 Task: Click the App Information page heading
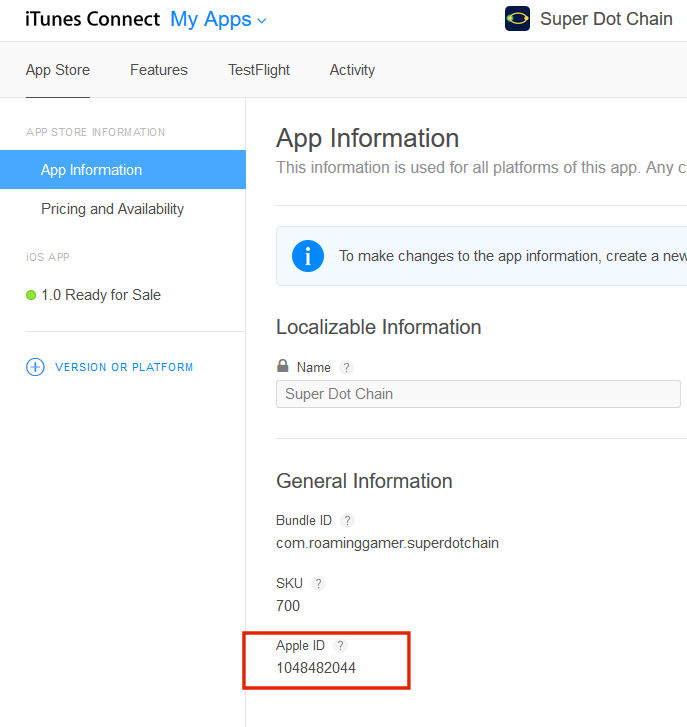point(367,138)
